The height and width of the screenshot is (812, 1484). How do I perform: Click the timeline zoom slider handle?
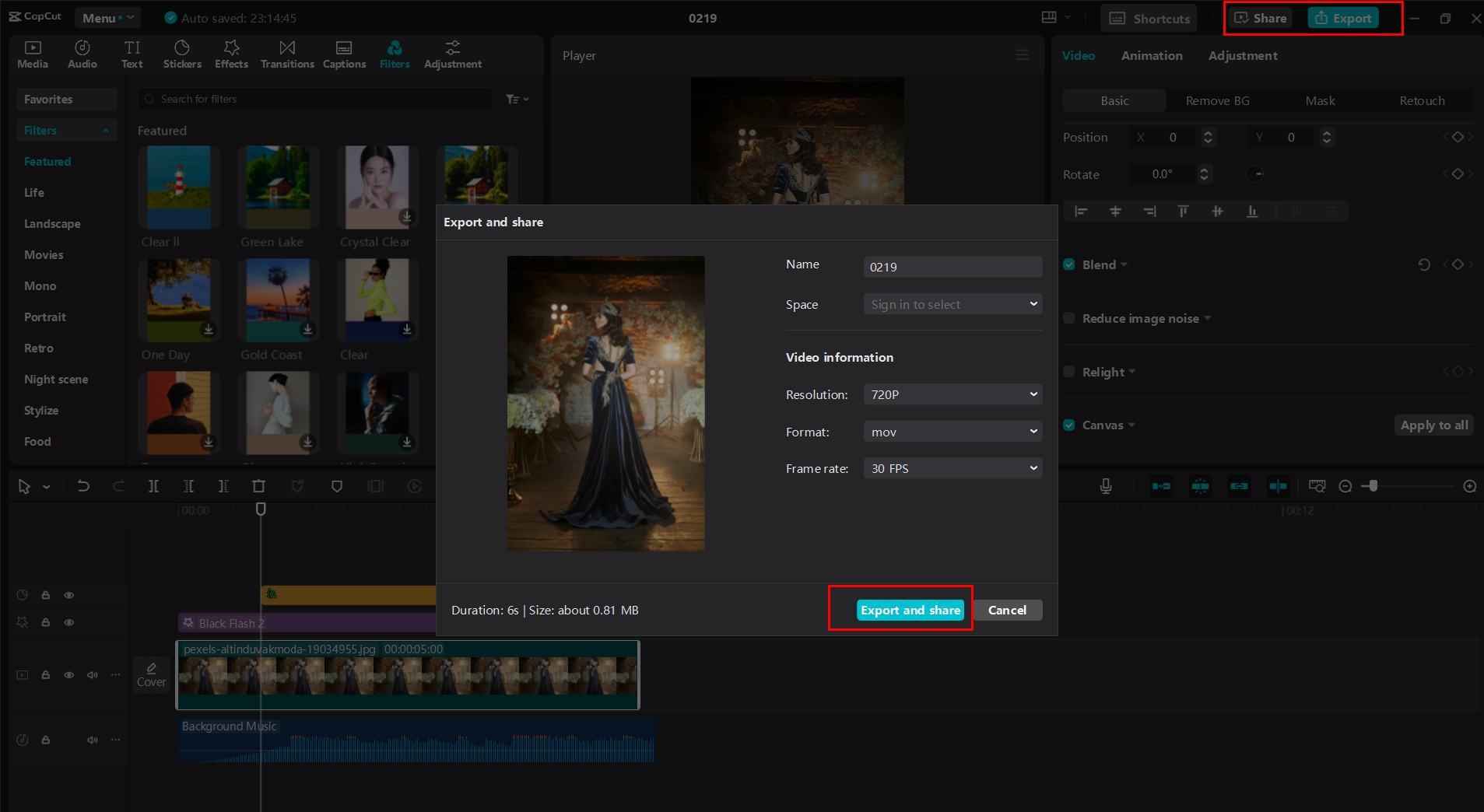1373,486
